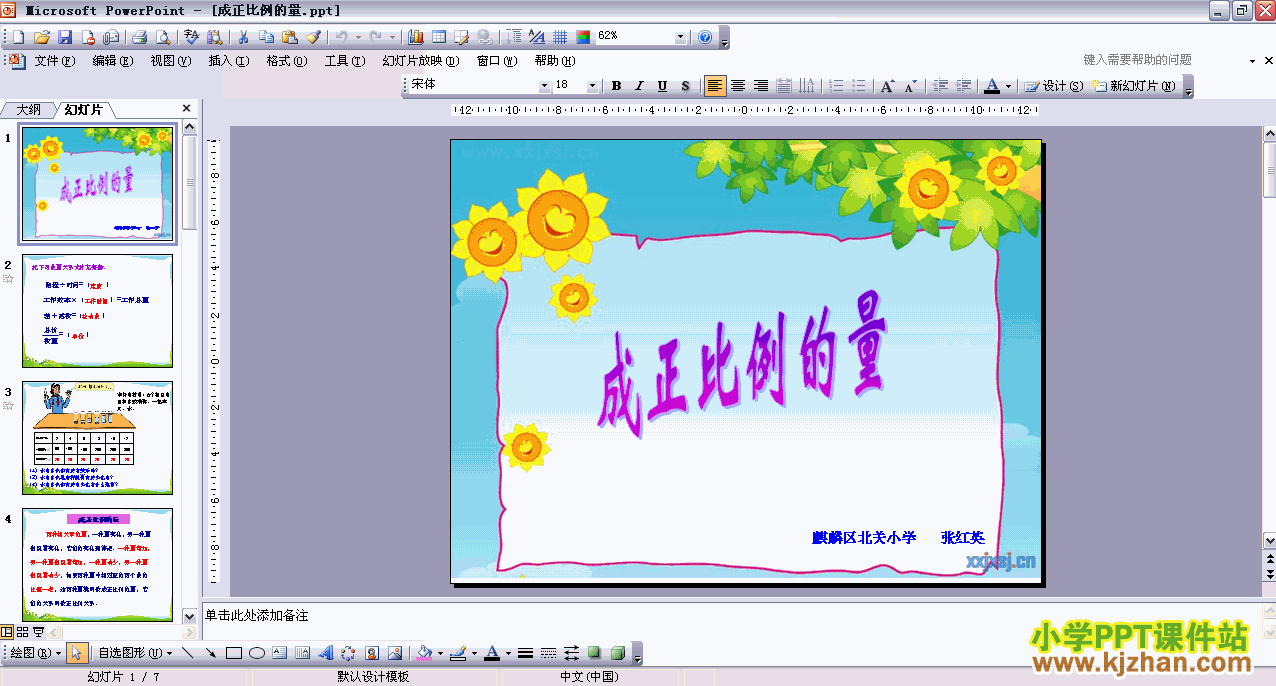Open the 插入 menu

pos(229,61)
